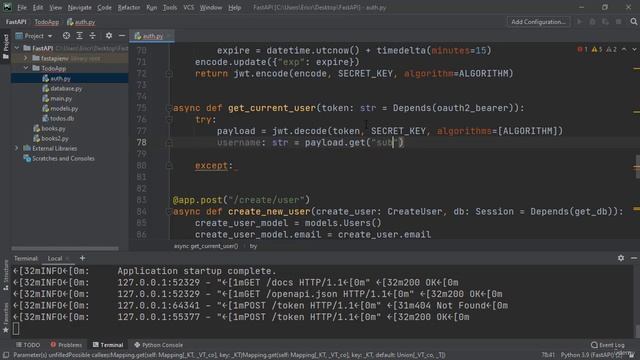Open the Run menu
This screenshot has height=360, width=640.
151,7
